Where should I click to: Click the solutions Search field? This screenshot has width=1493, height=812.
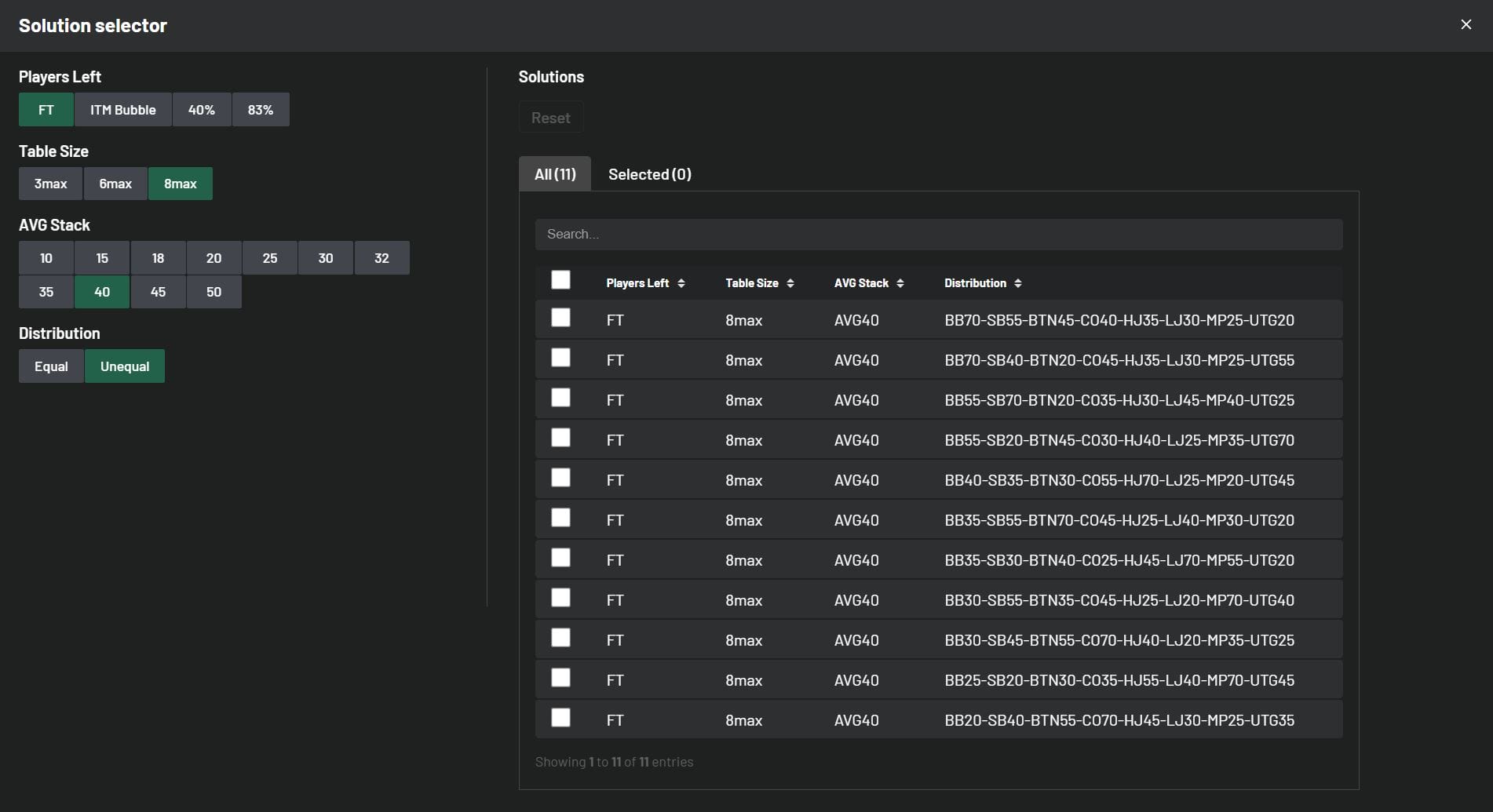click(938, 235)
